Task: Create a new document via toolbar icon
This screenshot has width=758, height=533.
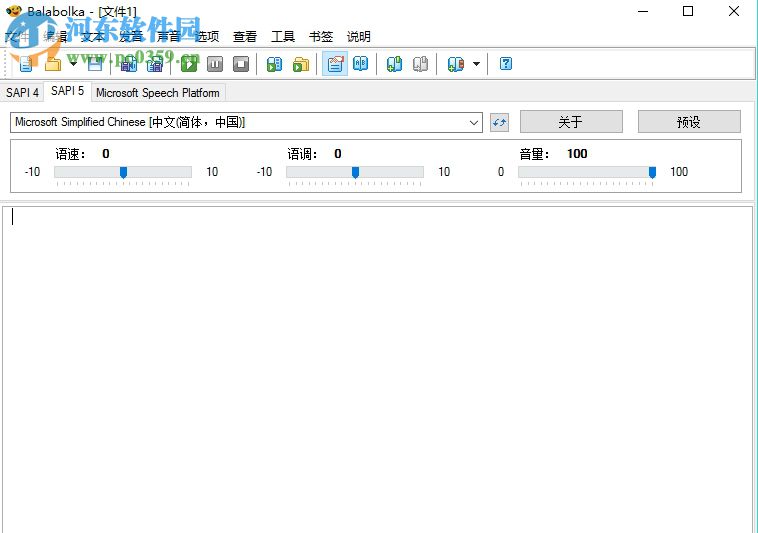Action: [x=26, y=64]
